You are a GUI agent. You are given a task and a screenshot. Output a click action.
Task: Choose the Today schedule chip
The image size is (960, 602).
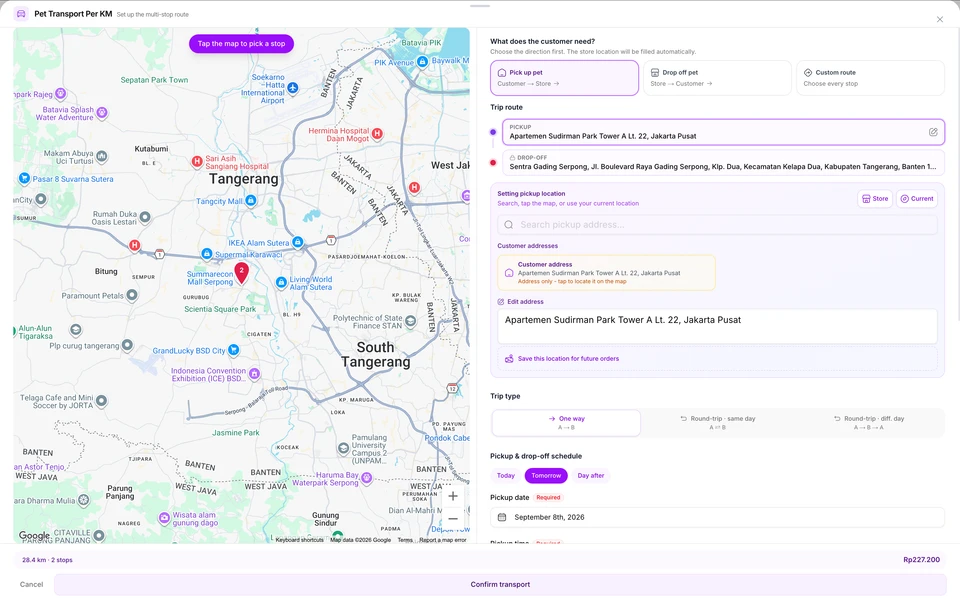point(506,475)
